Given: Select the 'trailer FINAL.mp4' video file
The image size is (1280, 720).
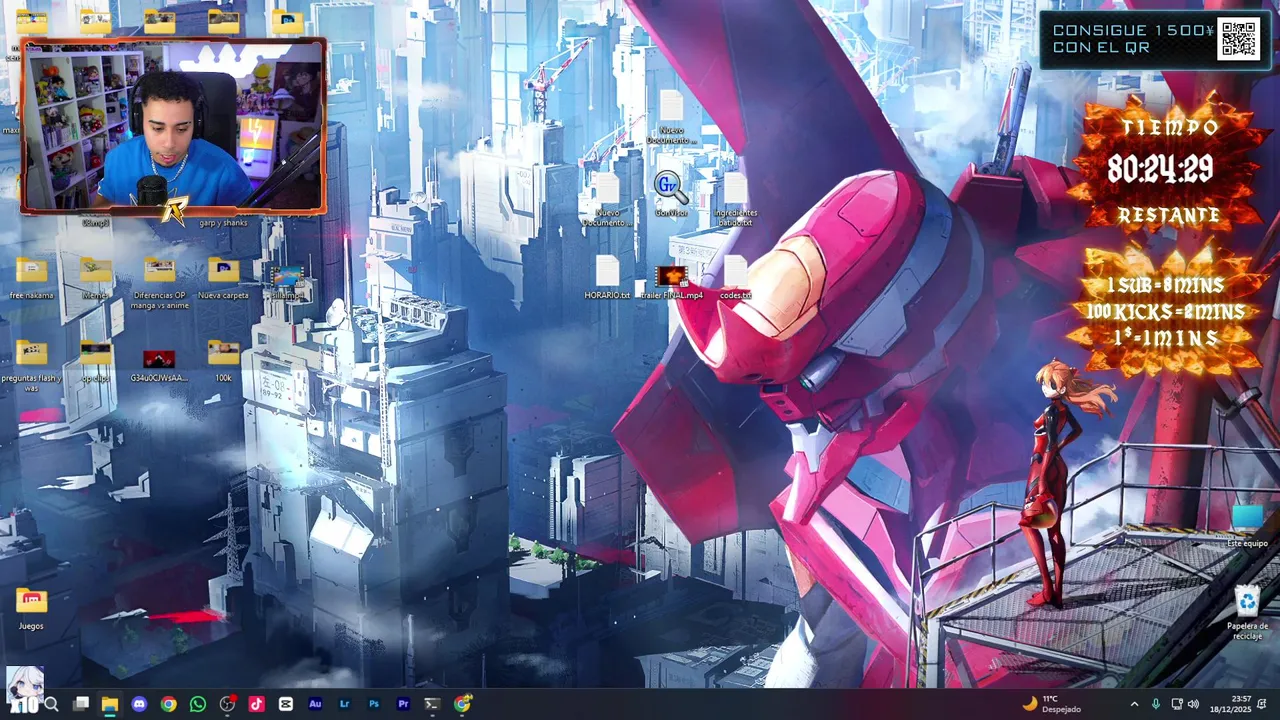Looking at the screenshot, I should tap(672, 282).
